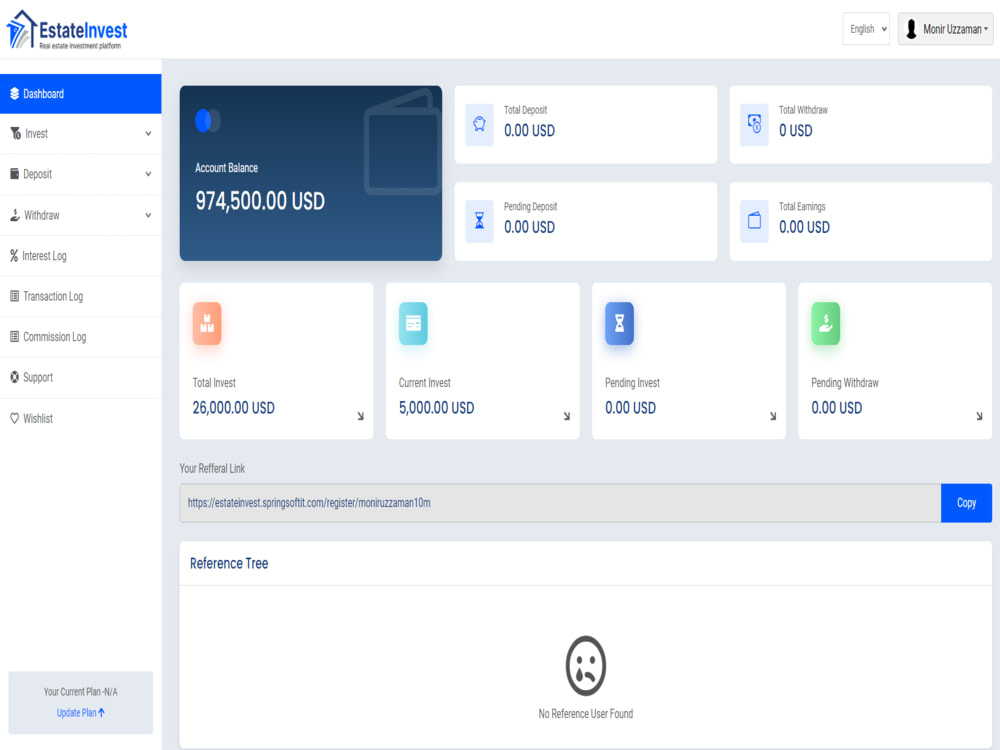Expand the Deposit submenu chevron
The height and width of the screenshot is (750, 1000).
tap(148, 174)
